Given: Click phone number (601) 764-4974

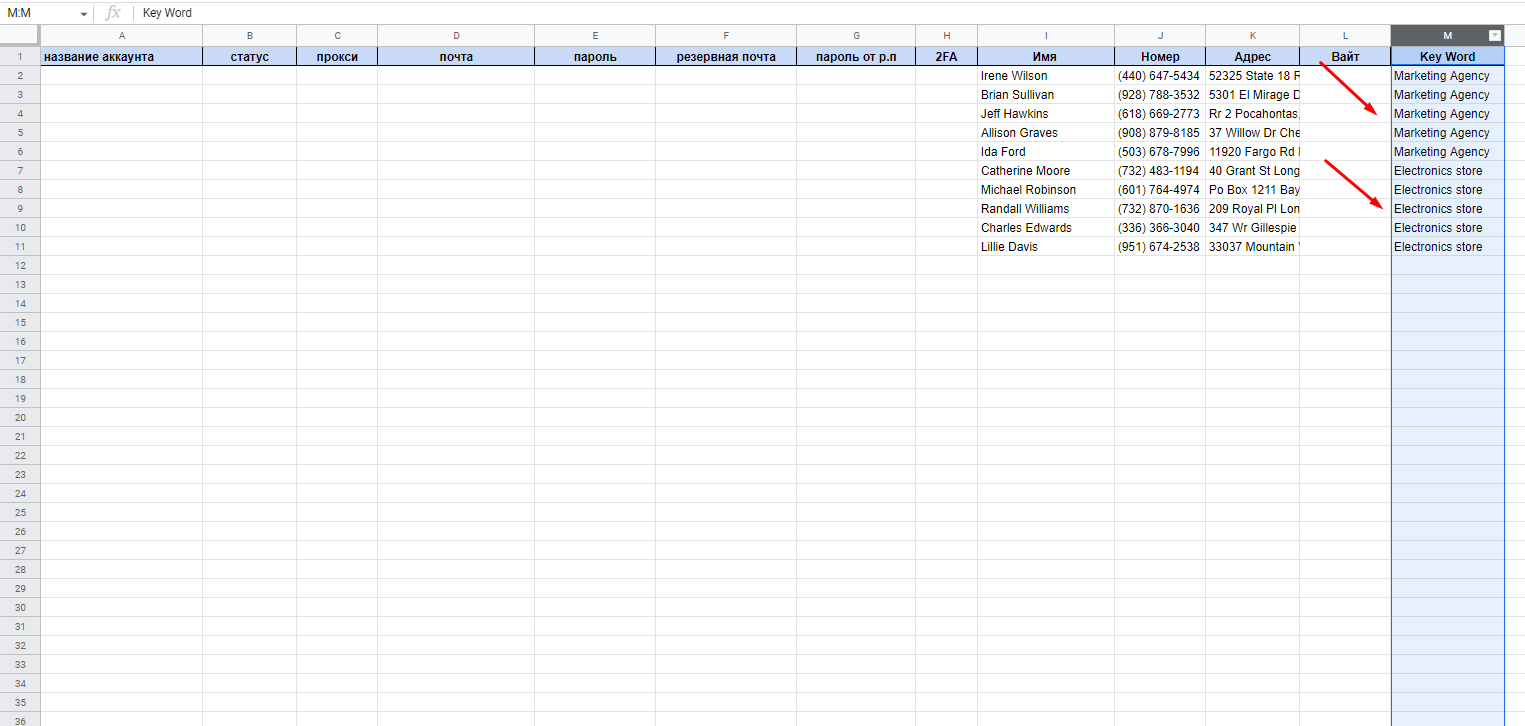Looking at the screenshot, I should pyautogui.click(x=1160, y=190).
